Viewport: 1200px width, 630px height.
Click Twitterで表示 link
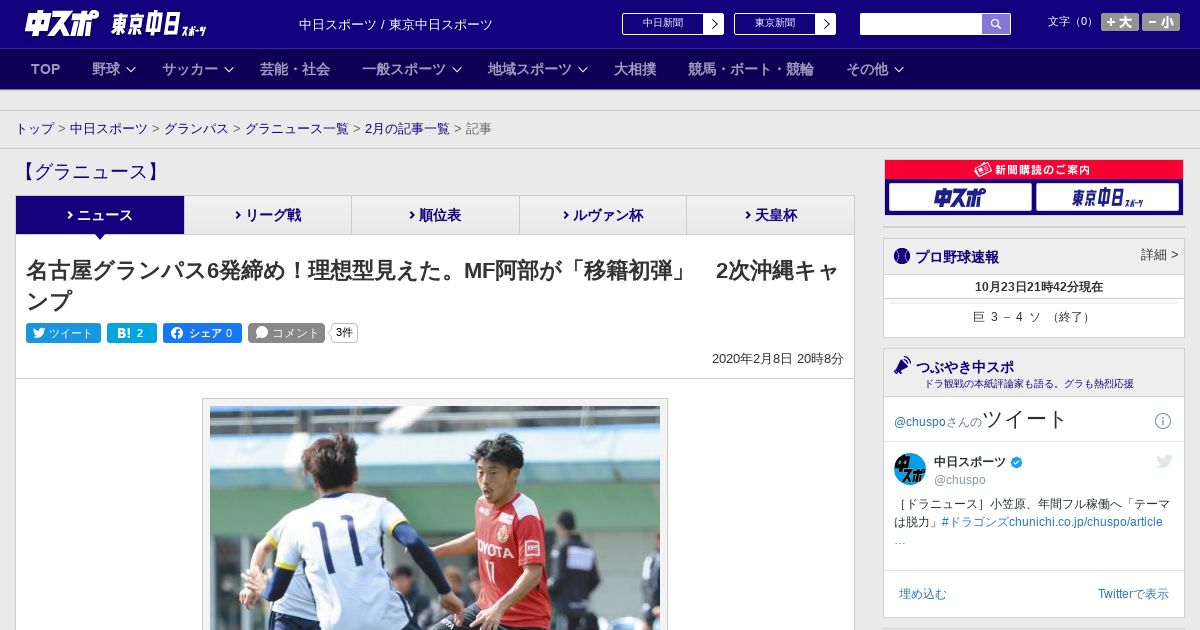(1133, 594)
